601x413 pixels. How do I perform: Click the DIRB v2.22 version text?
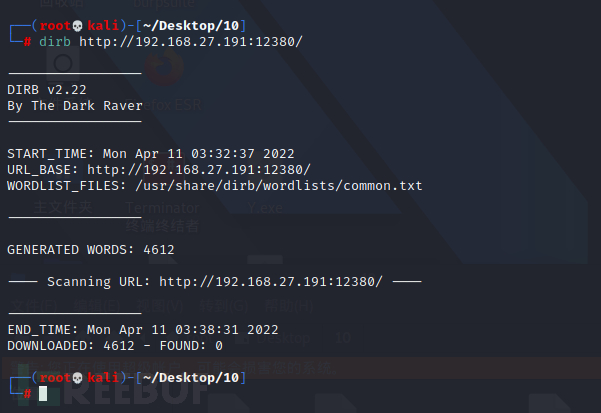click(x=43, y=89)
